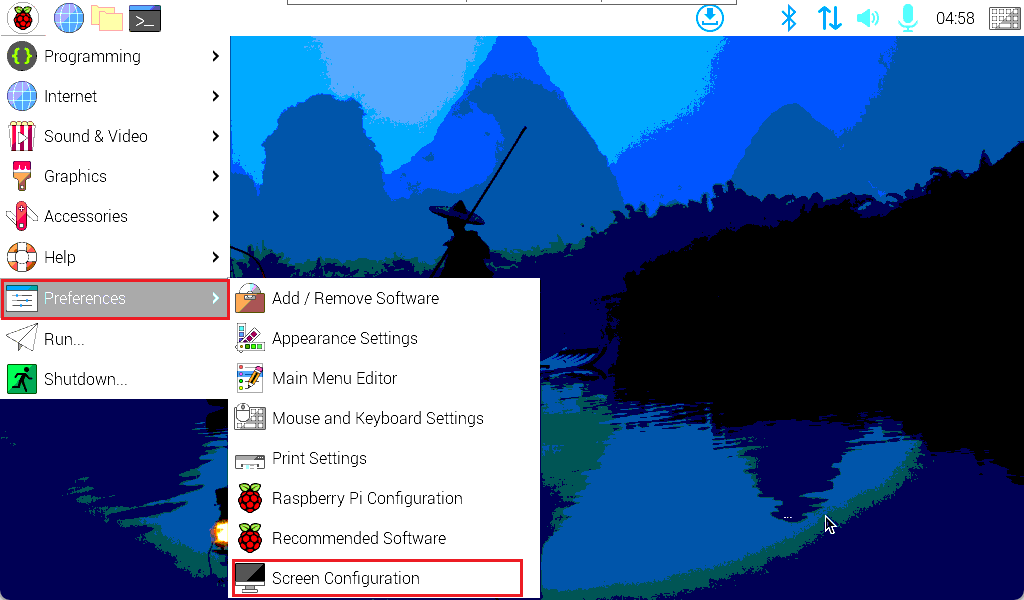Expand the Programming submenu
Image resolution: width=1024 pixels, height=600 pixels.
pos(114,56)
